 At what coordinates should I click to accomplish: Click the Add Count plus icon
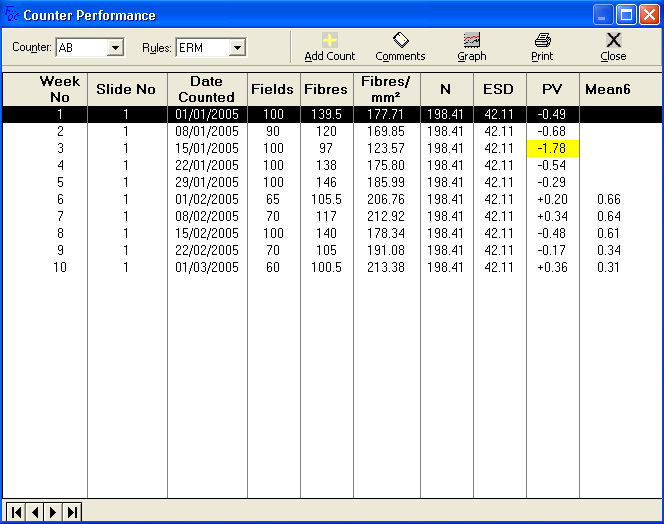click(329, 40)
